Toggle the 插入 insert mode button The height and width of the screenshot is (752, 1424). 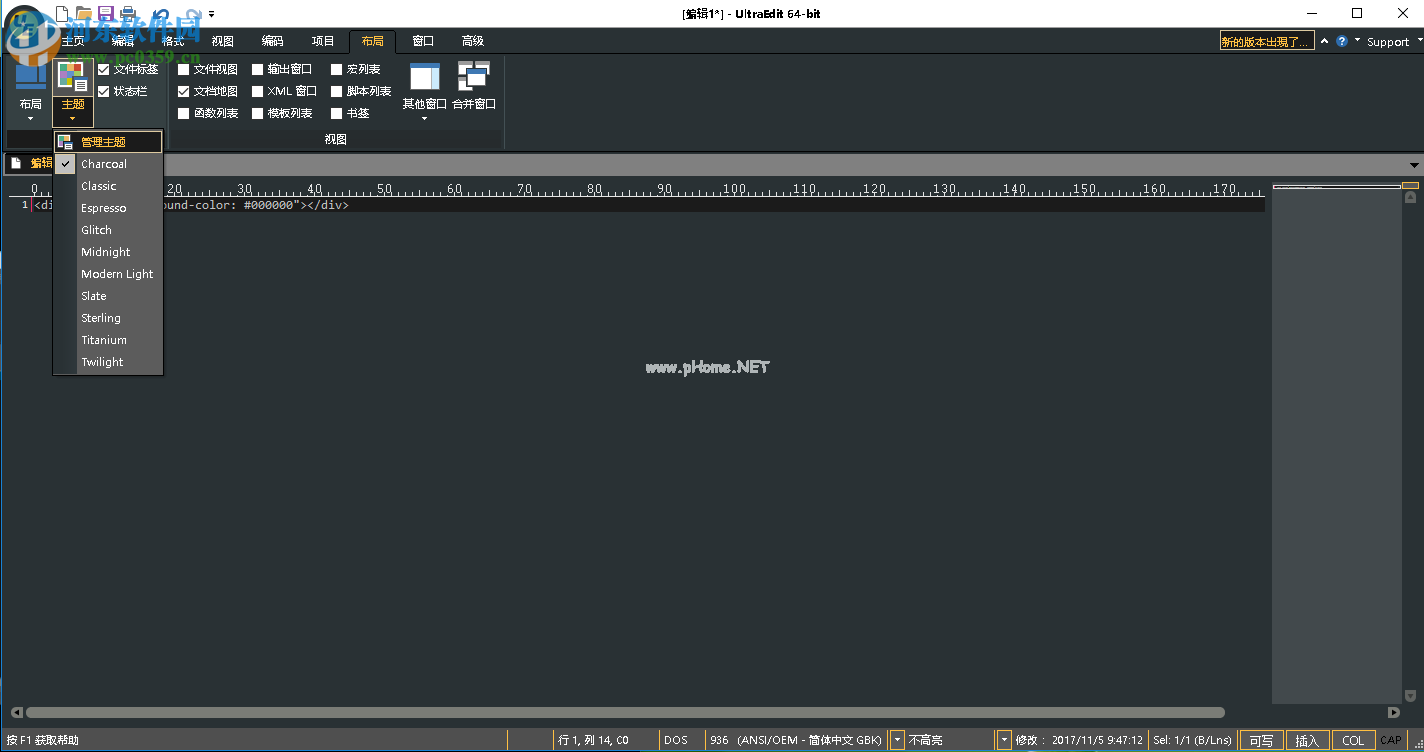(1307, 740)
